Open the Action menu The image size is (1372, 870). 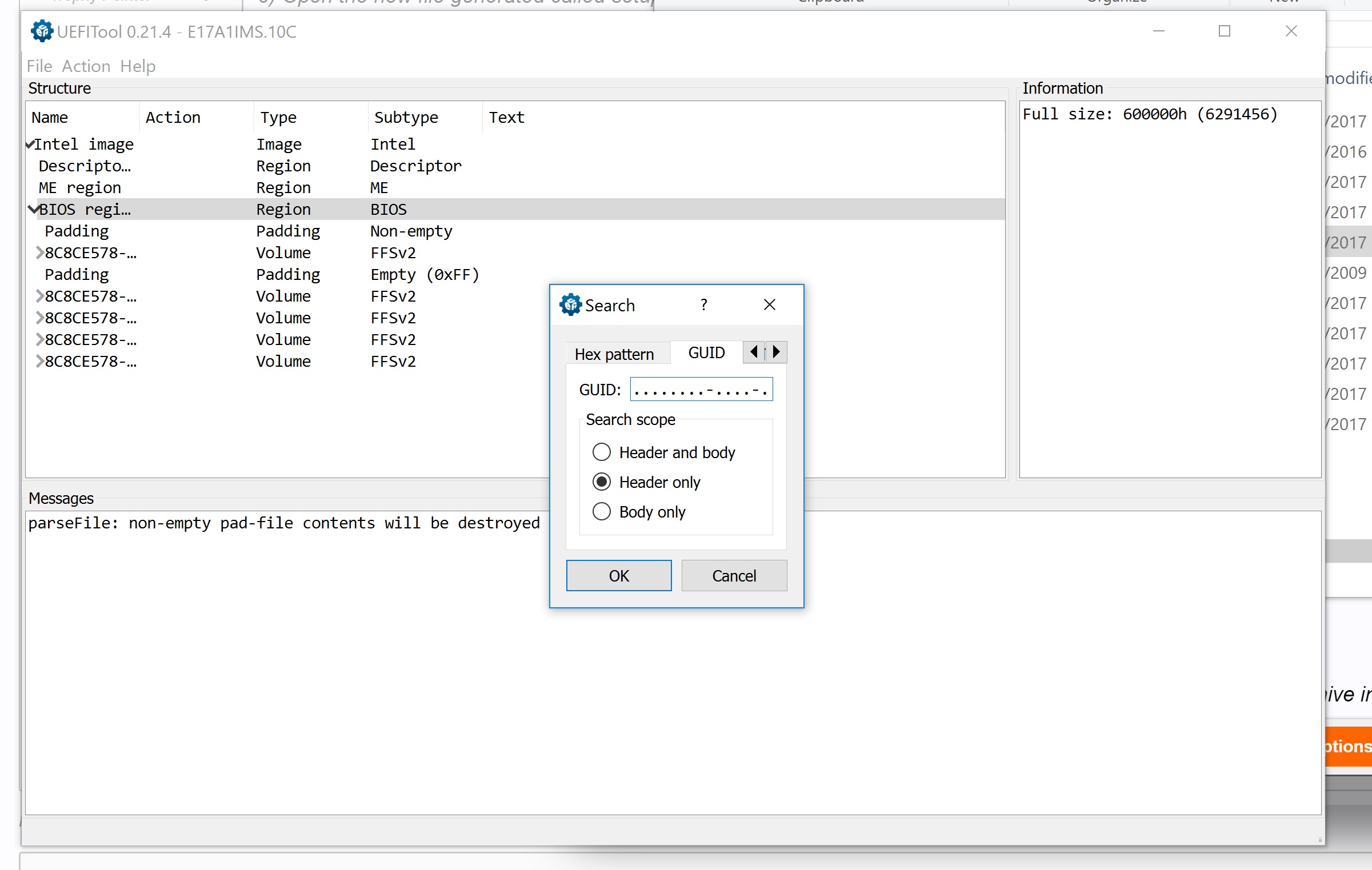[86, 66]
